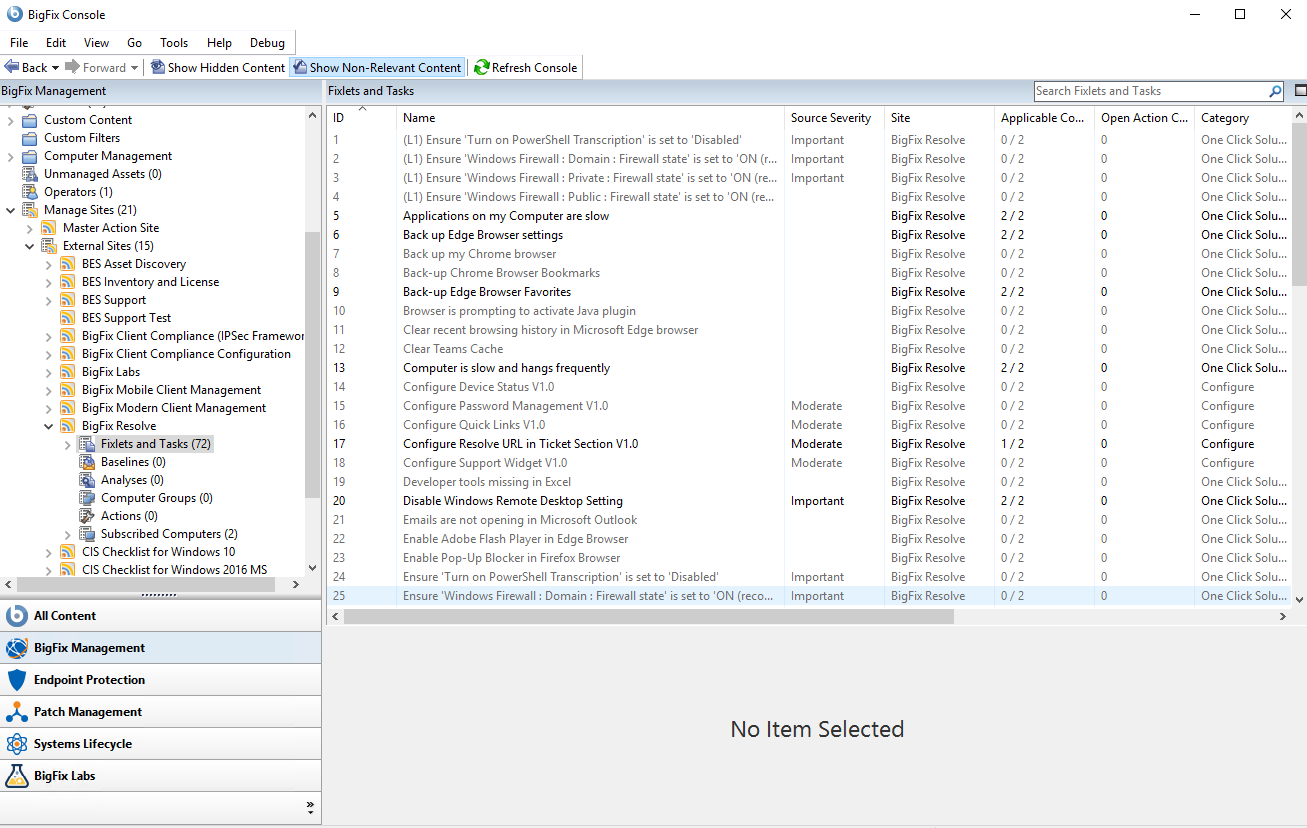
Task: Collapse the External Sites node
Action: click(30, 246)
